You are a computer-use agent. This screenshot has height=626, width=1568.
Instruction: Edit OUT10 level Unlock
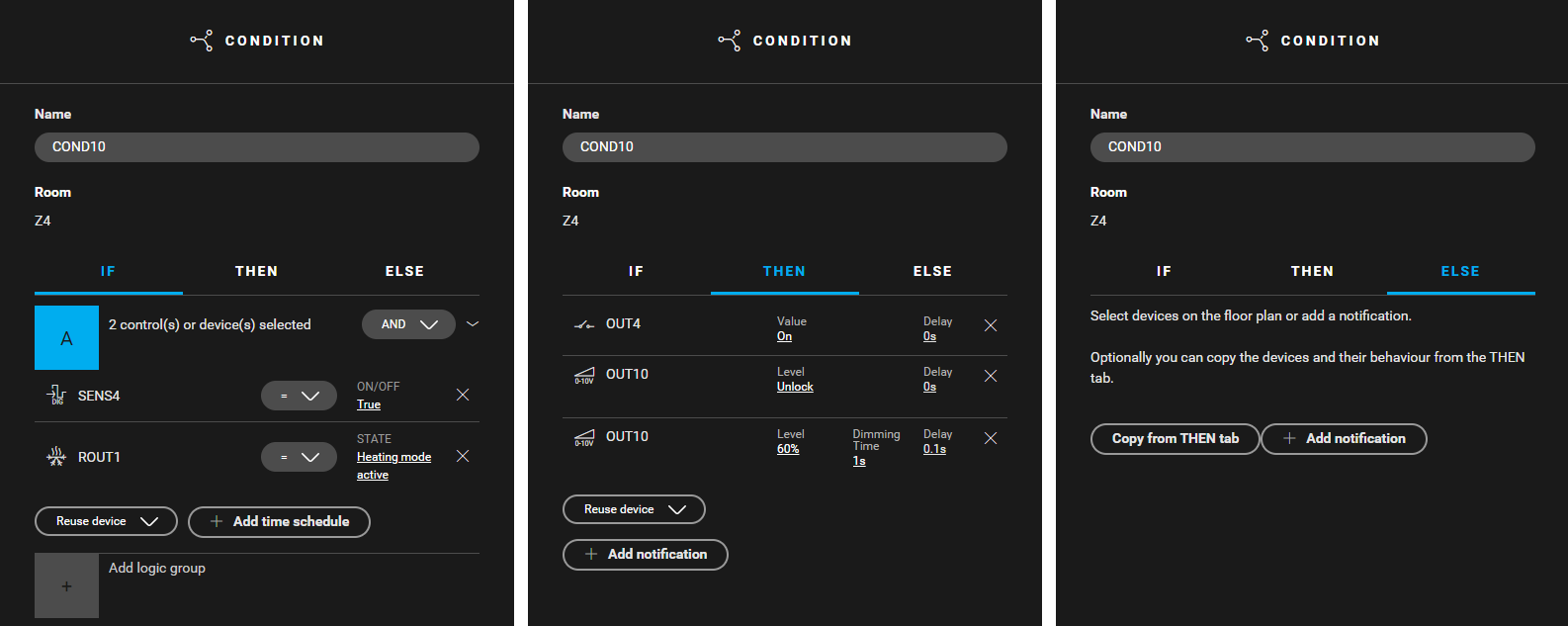pos(795,387)
